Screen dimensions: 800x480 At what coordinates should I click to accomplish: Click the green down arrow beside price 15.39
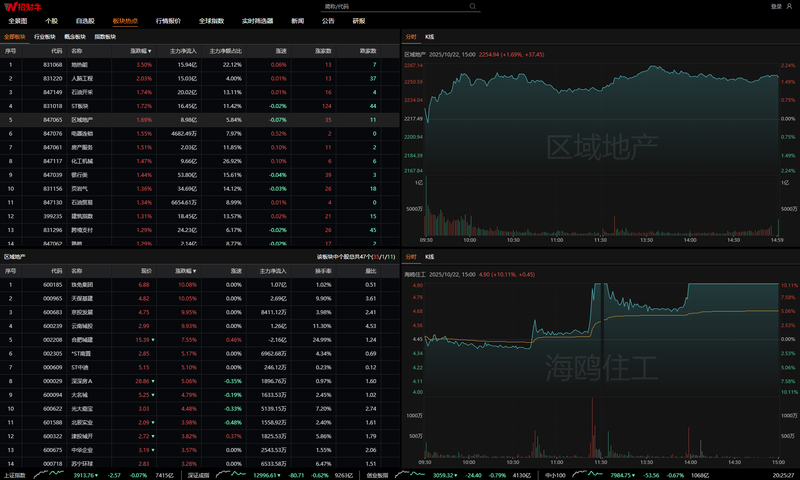tap(153, 340)
